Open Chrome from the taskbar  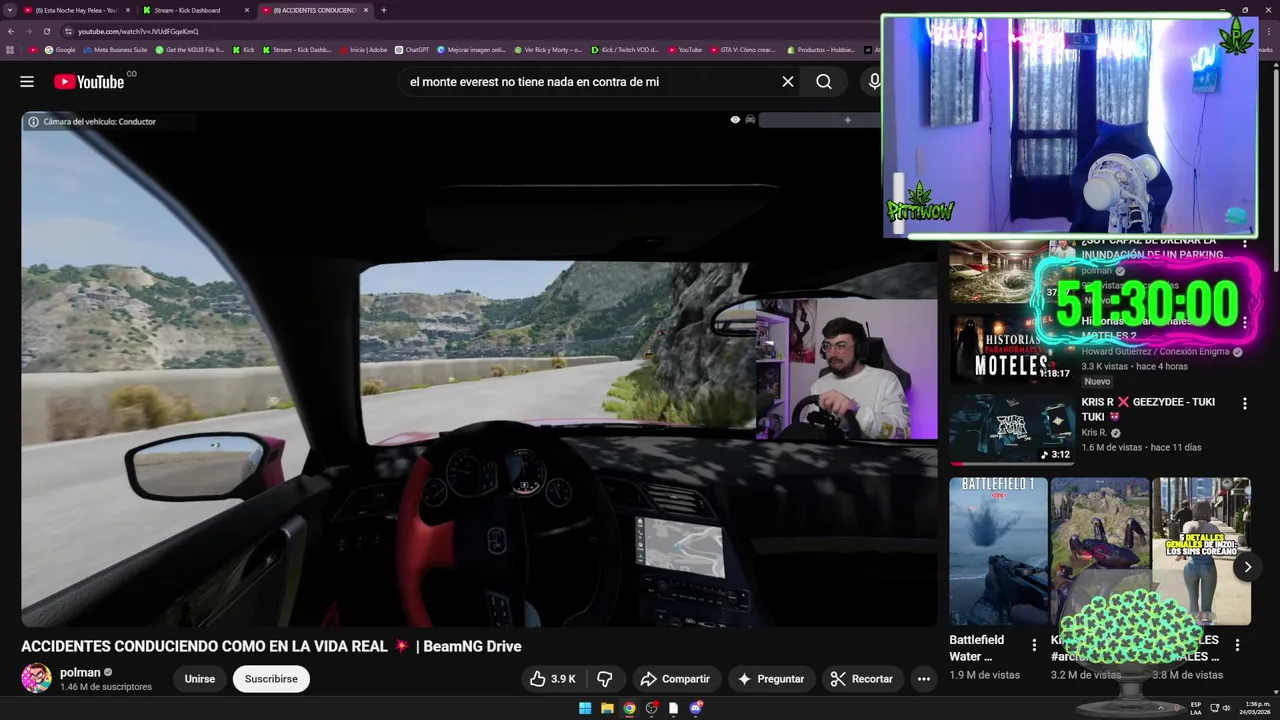pyautogui.click(x=629, y=708)
